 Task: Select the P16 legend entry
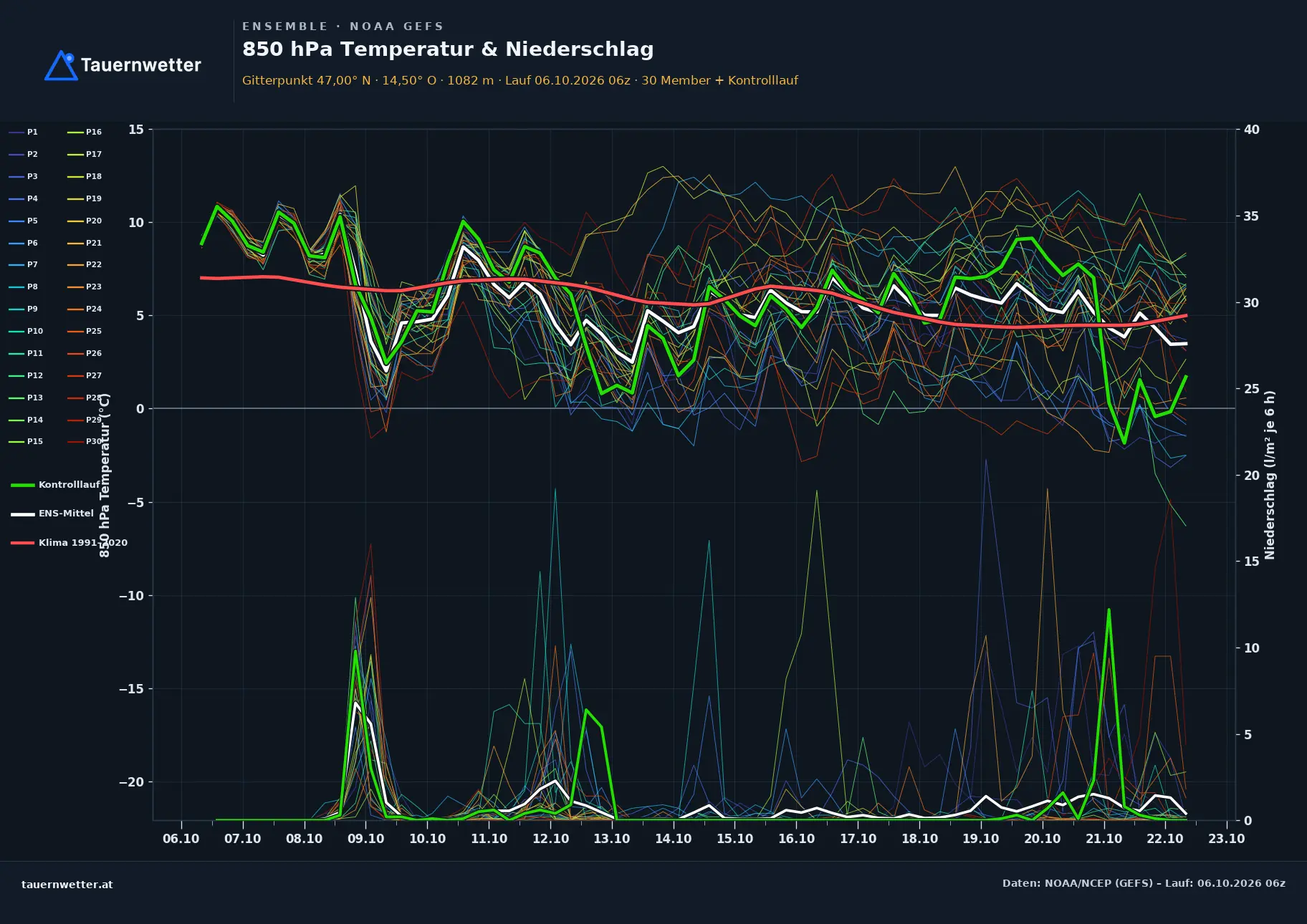(x=85, y=132)
